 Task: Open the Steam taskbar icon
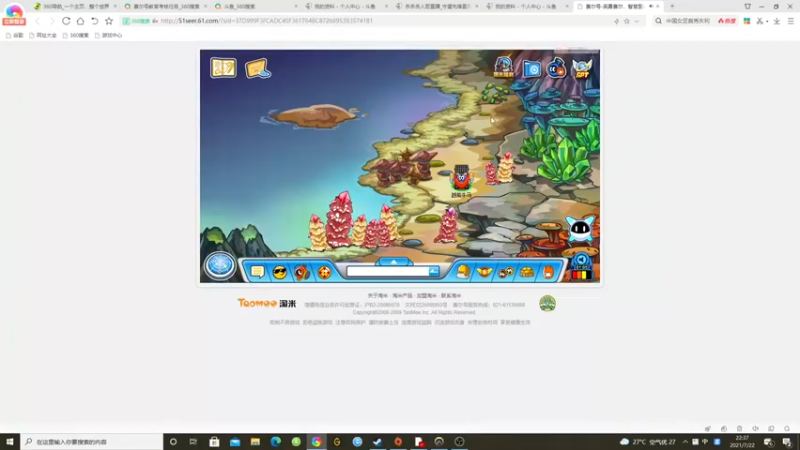click(x=378, y=442)
